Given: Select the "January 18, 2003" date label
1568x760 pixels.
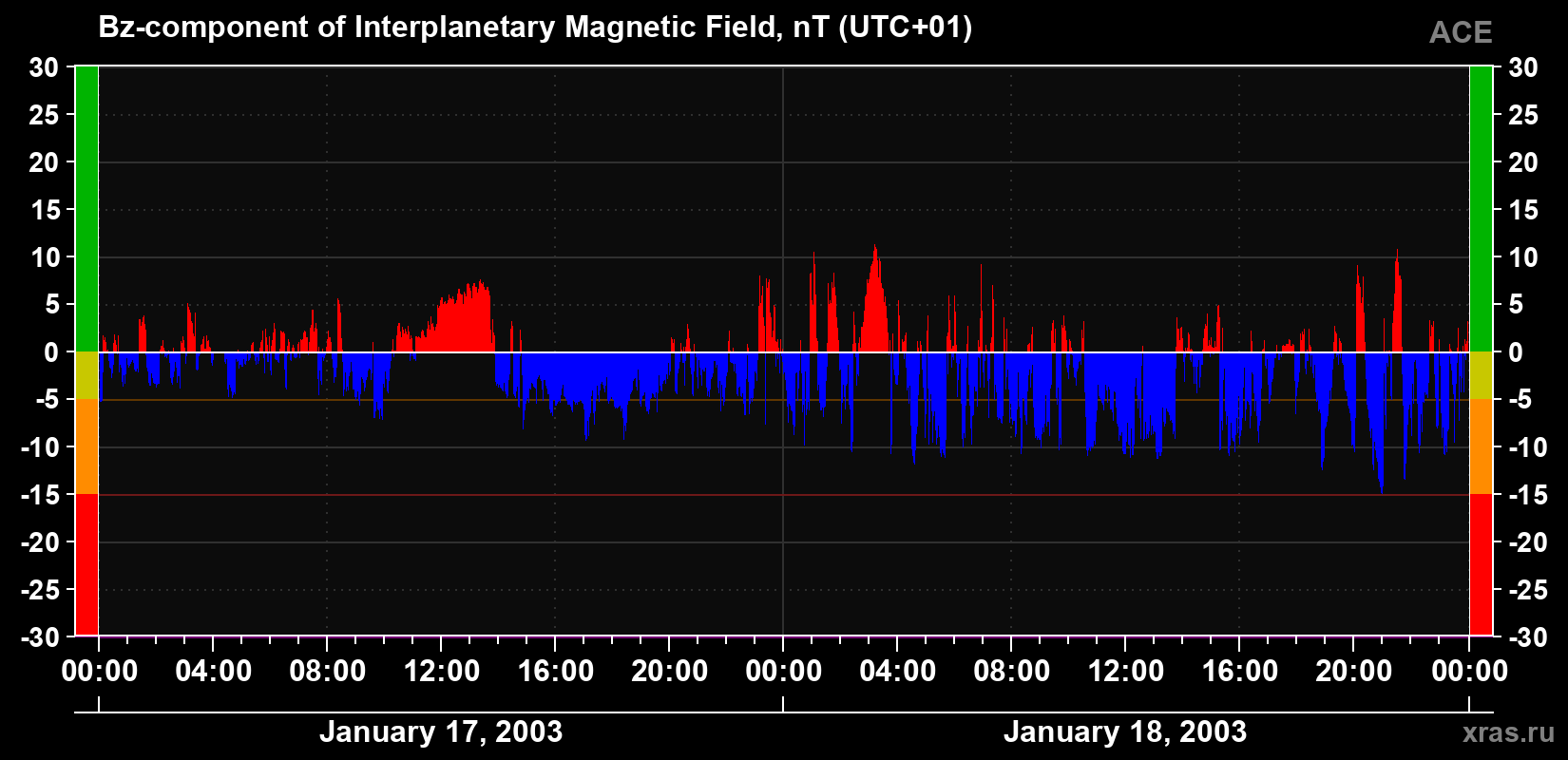Looking at the screenshot, I should [x=1125, y=731].
